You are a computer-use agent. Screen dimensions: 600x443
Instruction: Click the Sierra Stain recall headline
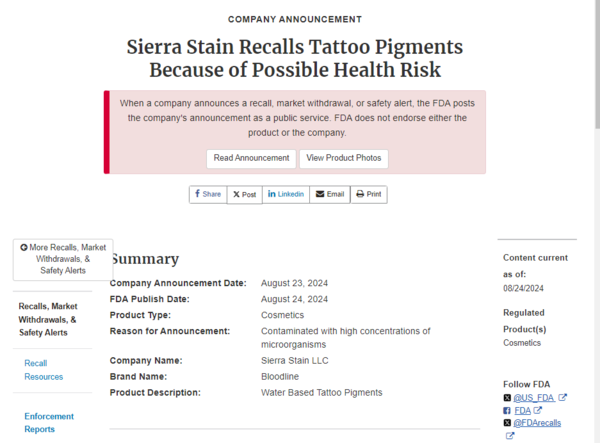pyautogui.click(x=295, y=58)
